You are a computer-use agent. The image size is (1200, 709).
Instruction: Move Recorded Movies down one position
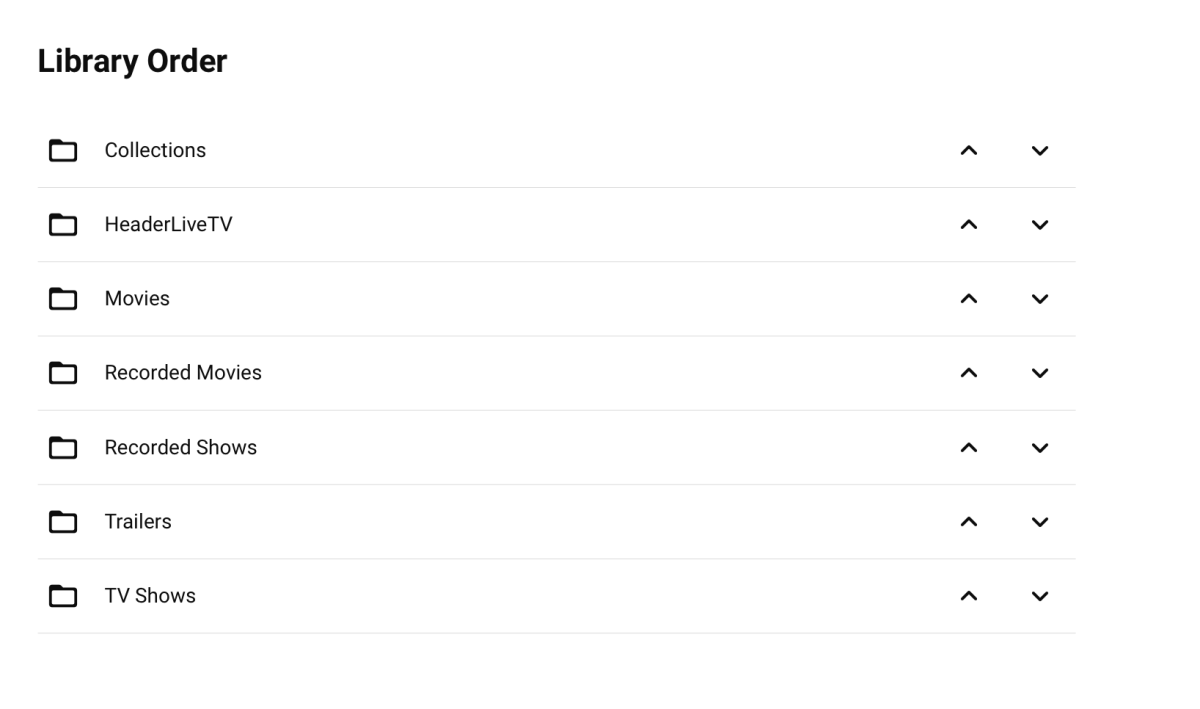tap(1040, 373)
